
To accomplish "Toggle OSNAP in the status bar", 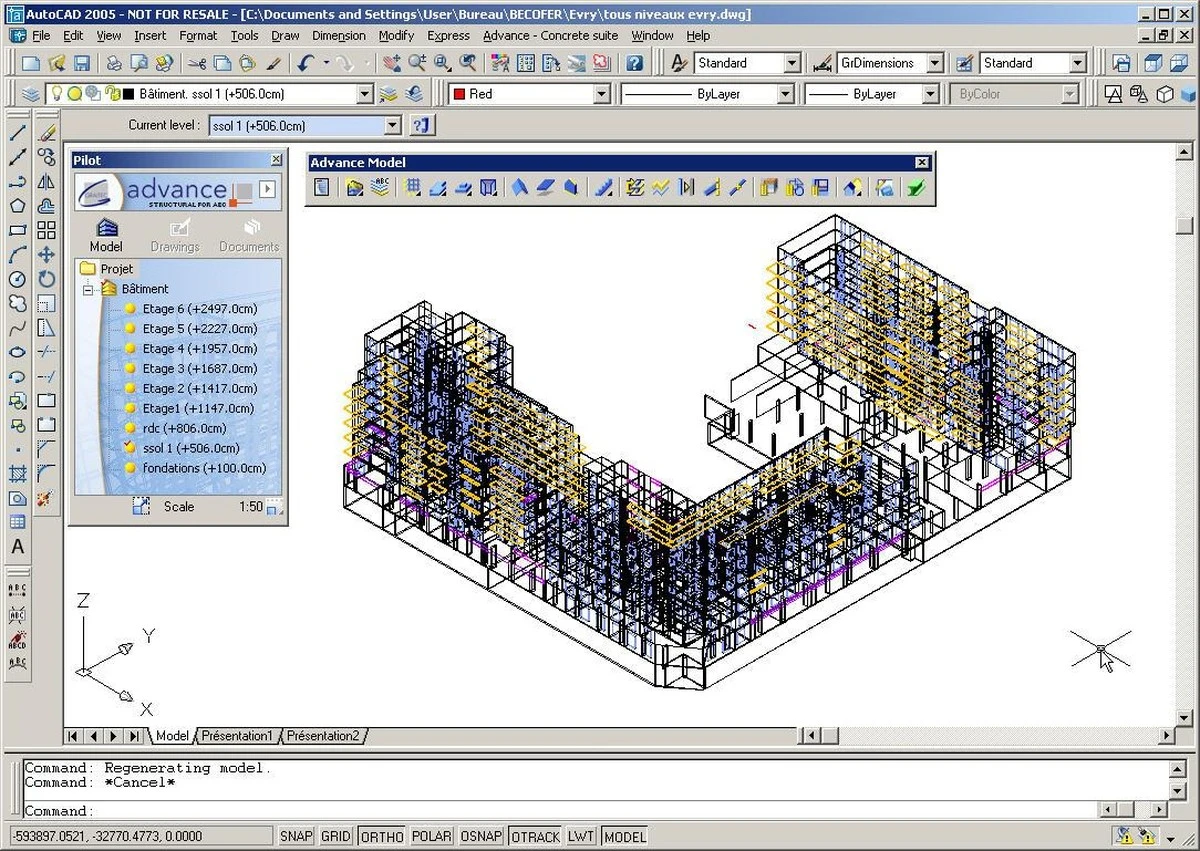I will pos(482,836).
